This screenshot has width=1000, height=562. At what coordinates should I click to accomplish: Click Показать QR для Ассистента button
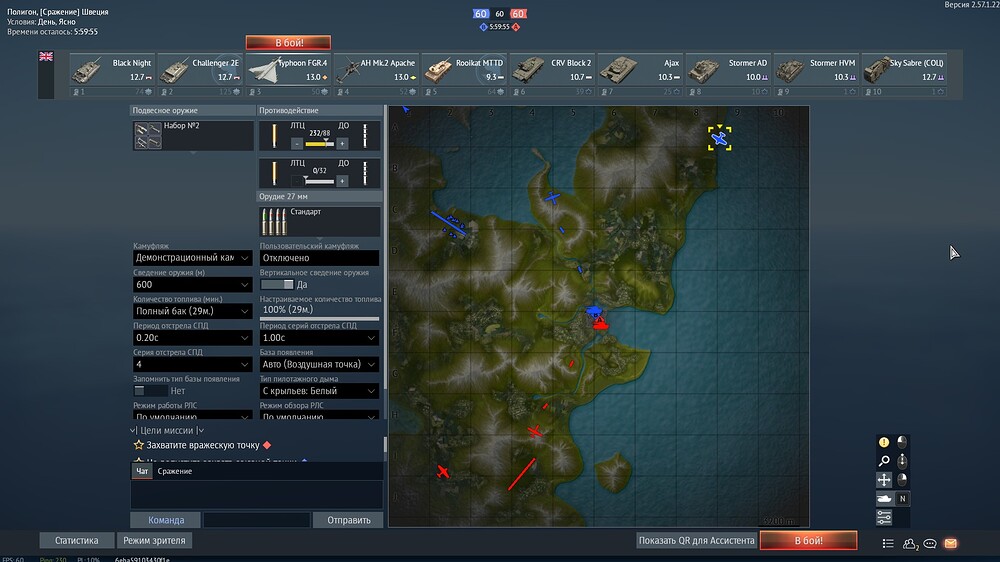pyautogui.click(x=696, y=540)
